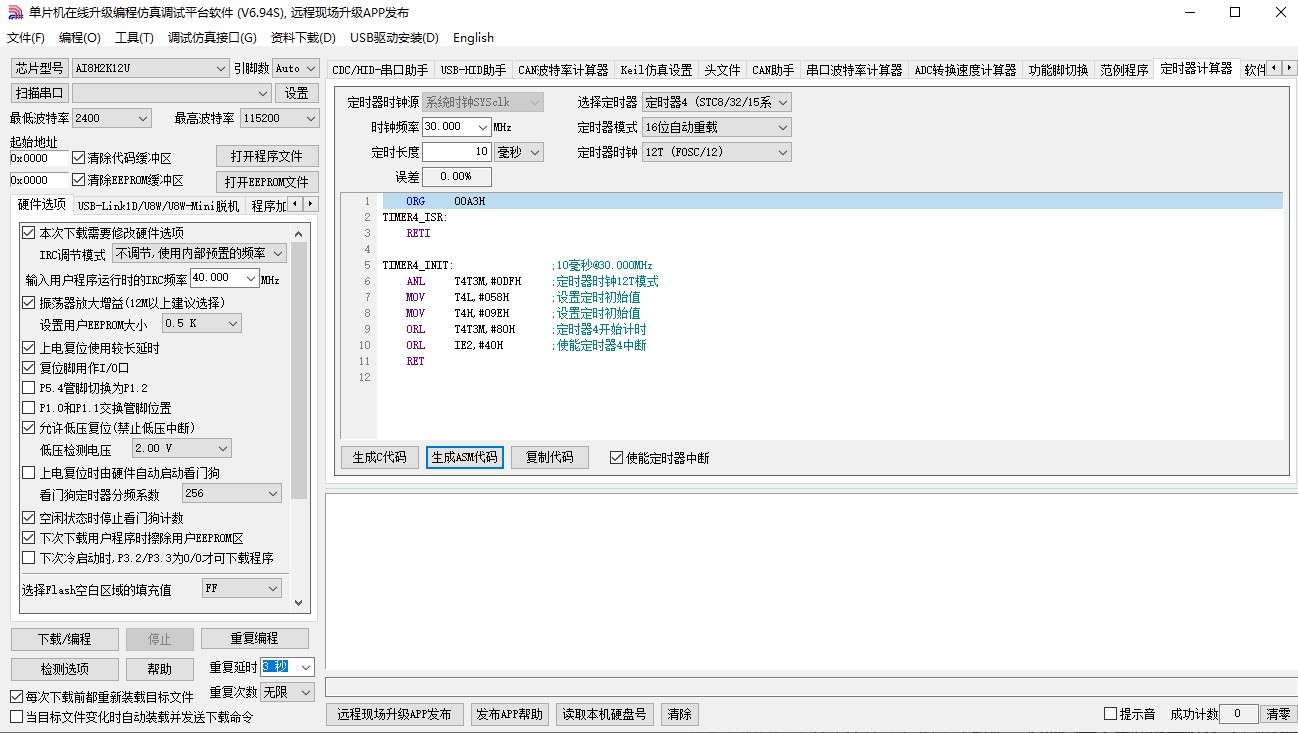Open 毫秒 time unit dropdown
Viewport: 1298px width, 733px height.
coord(519,152)
